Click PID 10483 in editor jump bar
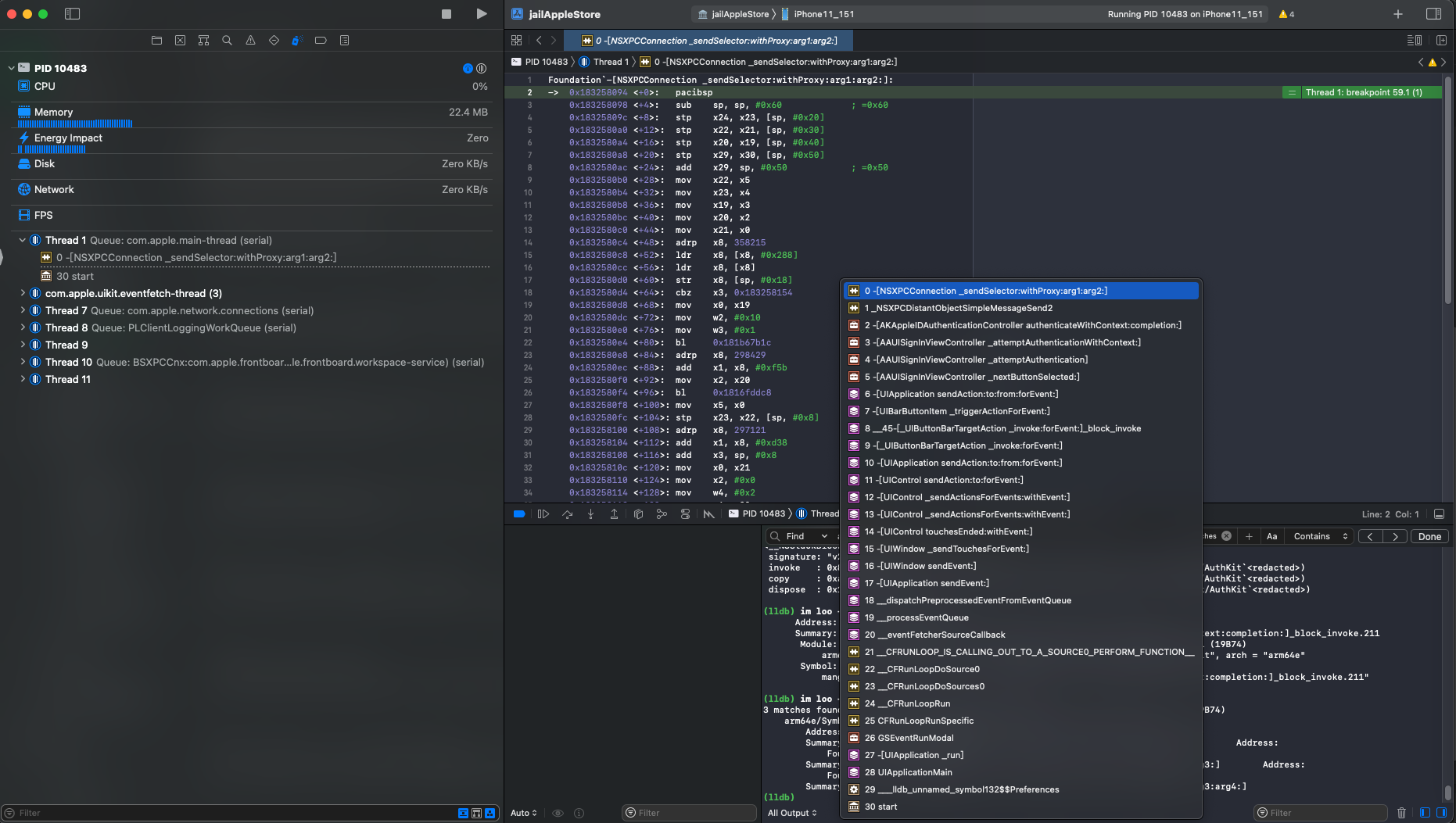The height and width of the screenshot is (823, 1456). tap(540, 62)
